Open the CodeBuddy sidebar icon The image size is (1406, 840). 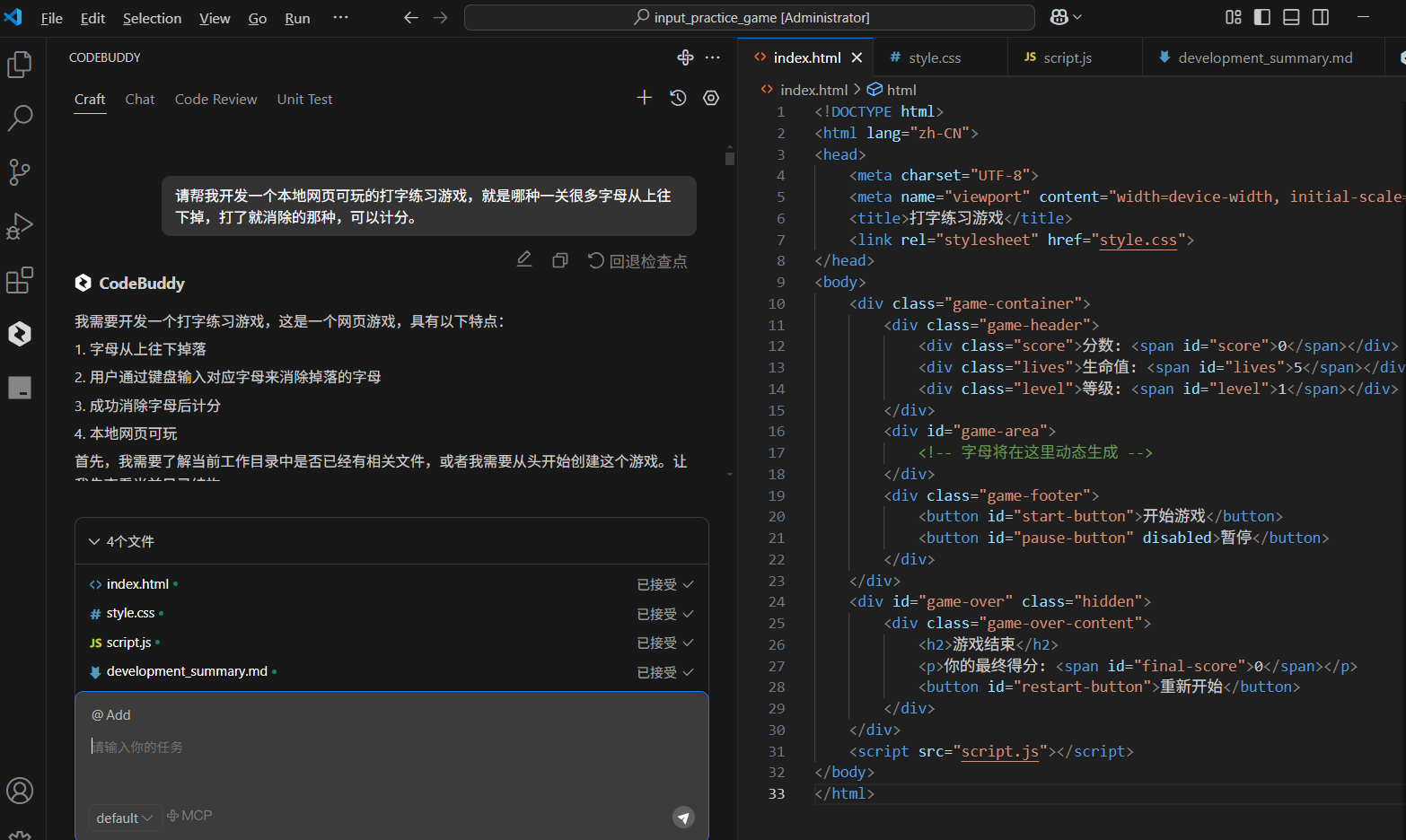[20, 334]
